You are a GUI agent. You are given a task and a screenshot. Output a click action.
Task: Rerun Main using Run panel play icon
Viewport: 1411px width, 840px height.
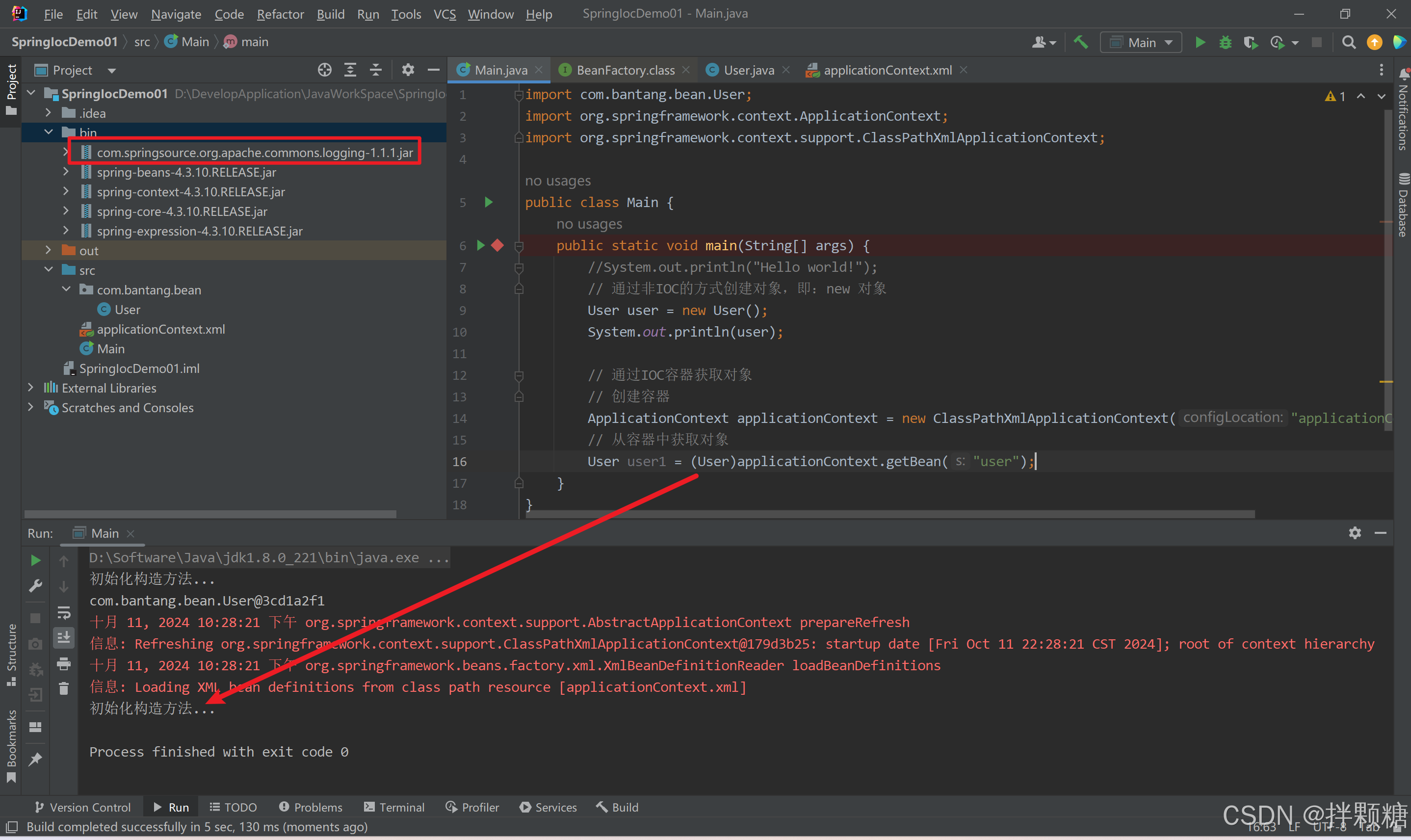[35, 560]
